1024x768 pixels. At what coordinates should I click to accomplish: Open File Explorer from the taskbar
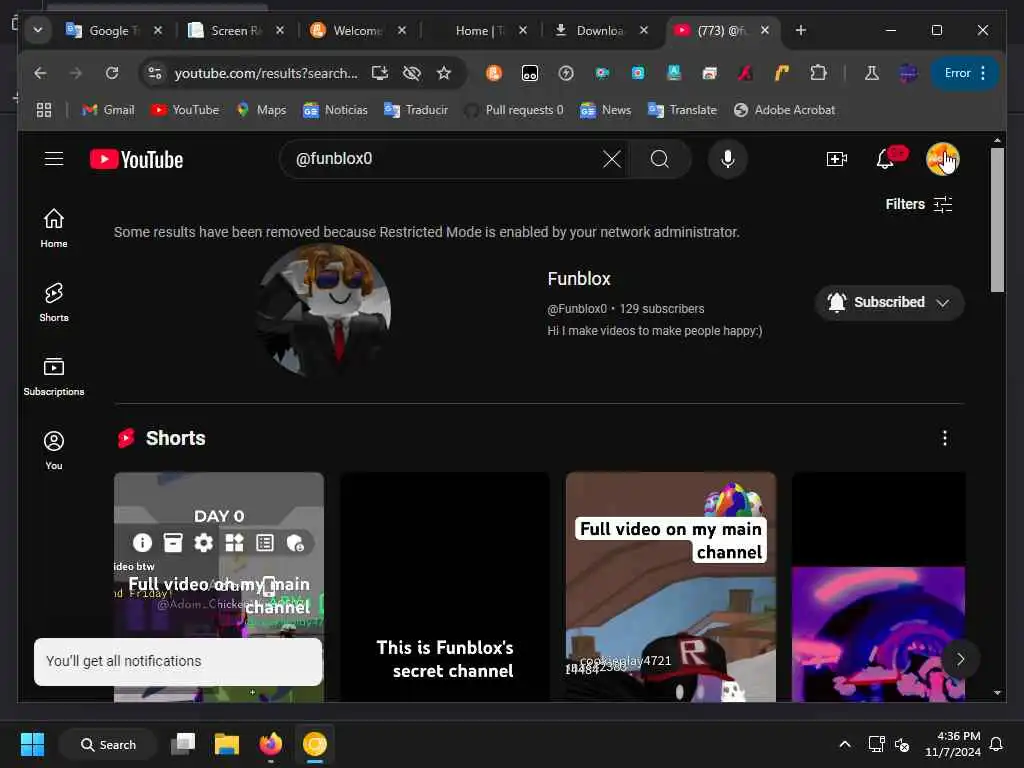[227, 744]
